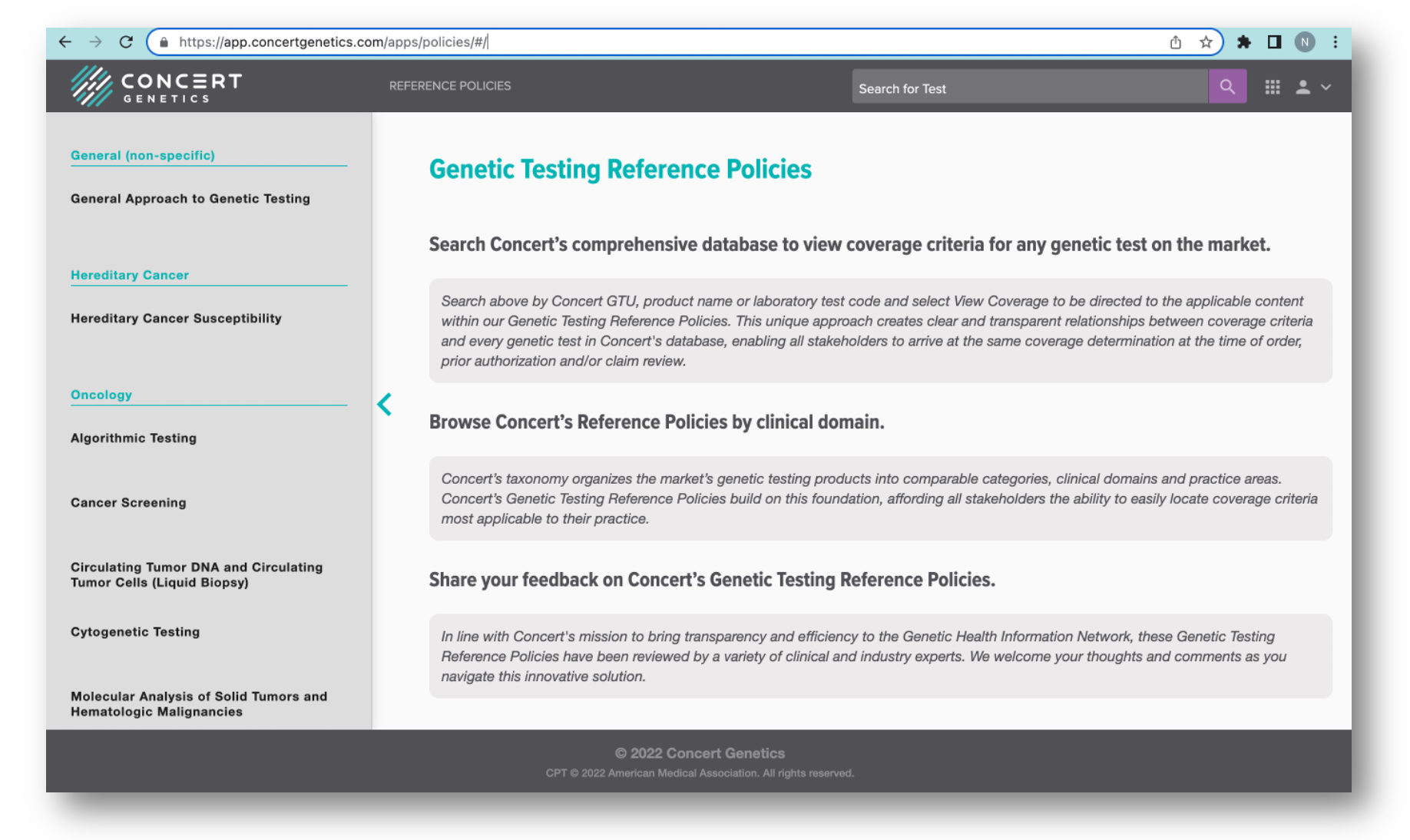This screenshot has height=840, width=1410.
Task: Click the browser forward arrow
Action: click(x=95, y=42)
